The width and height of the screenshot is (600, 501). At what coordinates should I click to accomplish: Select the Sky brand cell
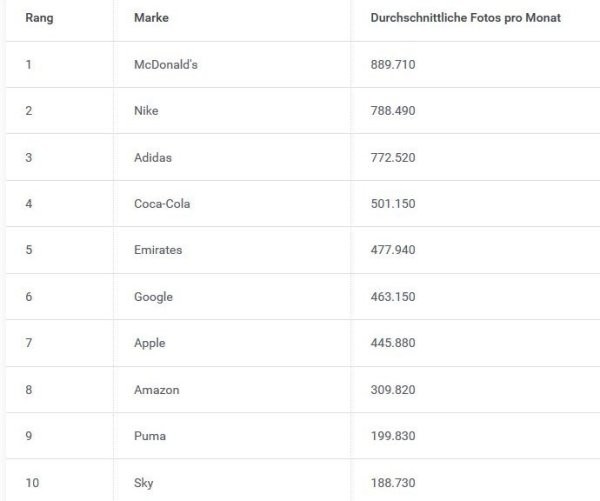(143, 483)
